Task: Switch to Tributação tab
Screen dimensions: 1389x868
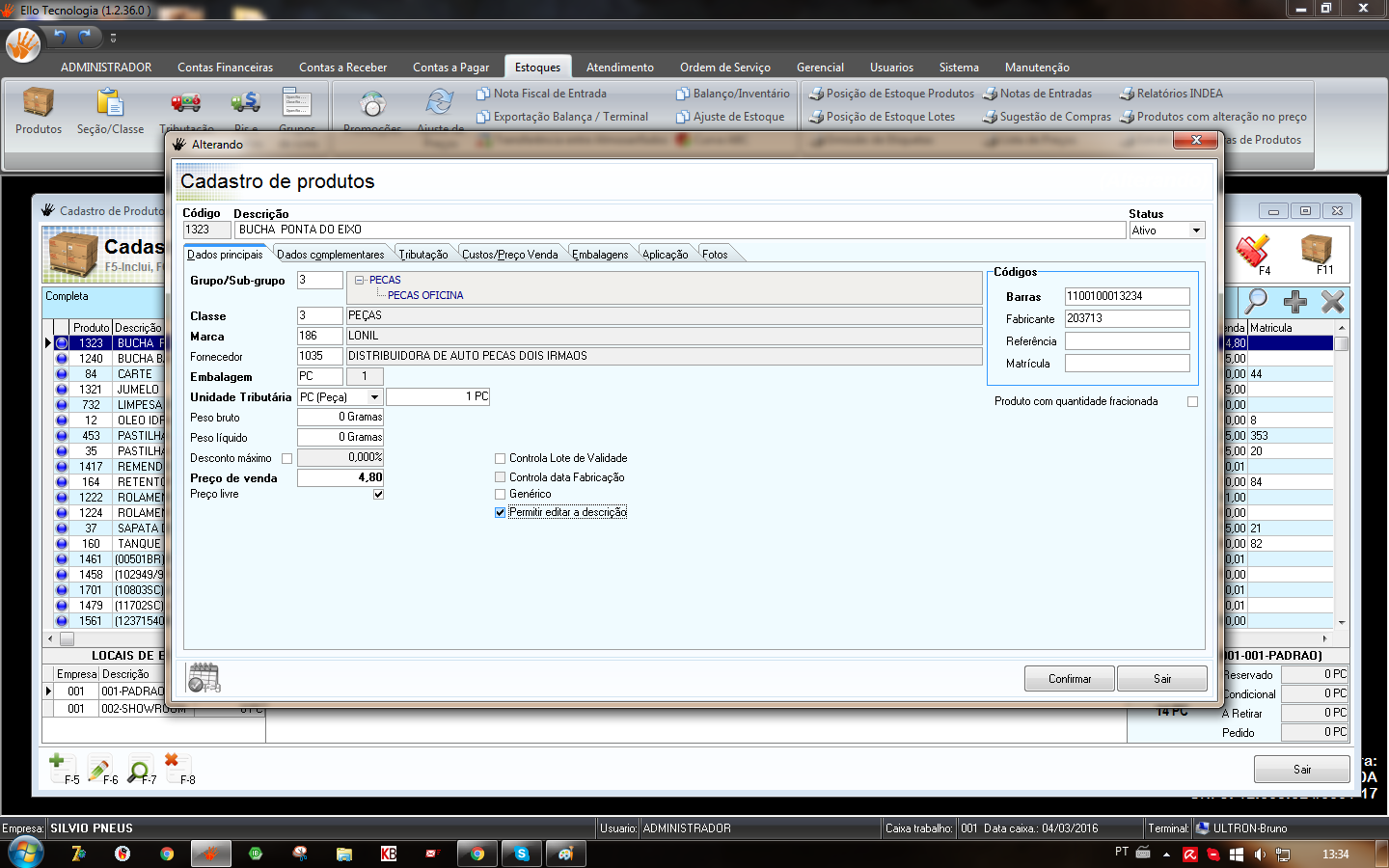Action: click(x=423, y=255)
